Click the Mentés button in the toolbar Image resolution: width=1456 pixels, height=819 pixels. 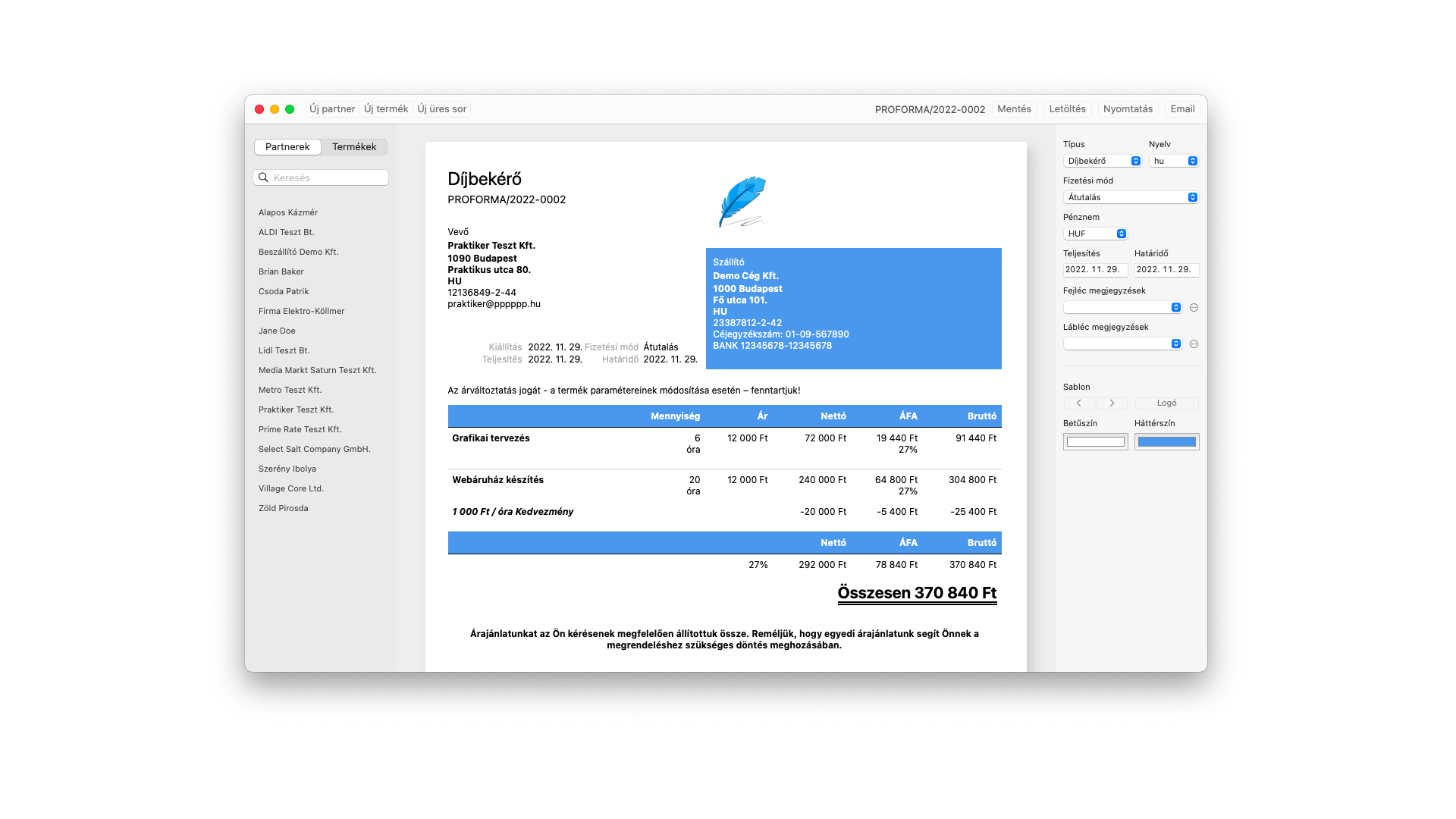point(1014,108)
